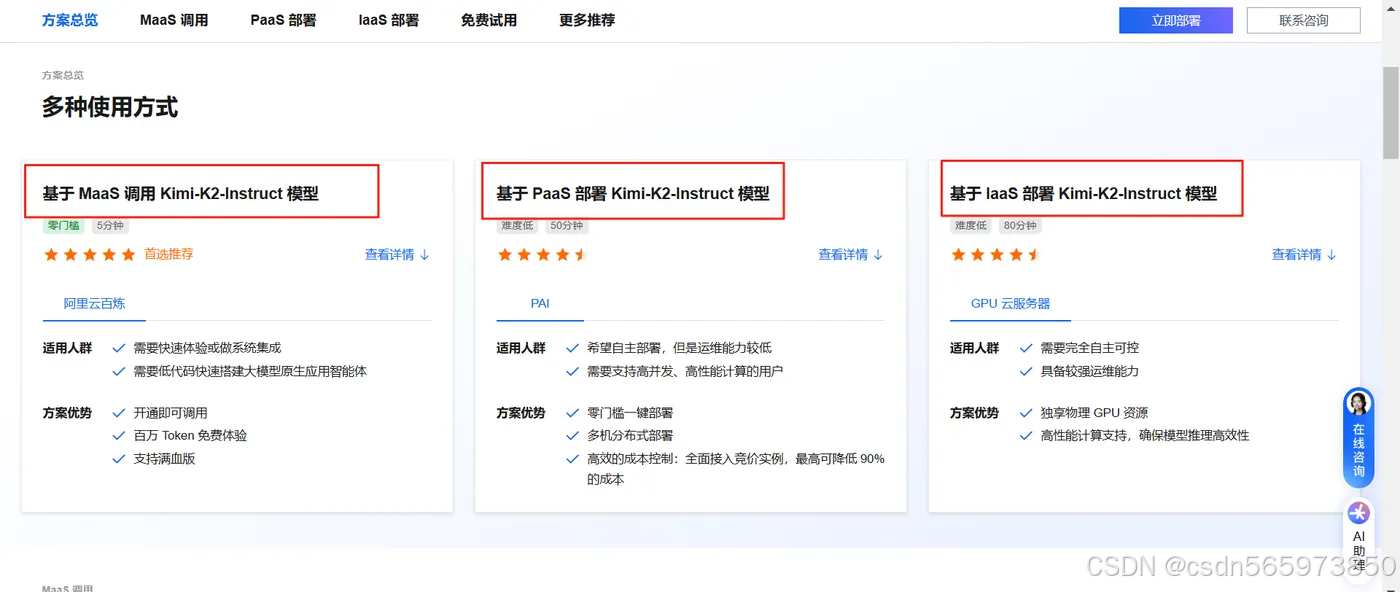Click the half star in PaaS card rating

(582, 255)
